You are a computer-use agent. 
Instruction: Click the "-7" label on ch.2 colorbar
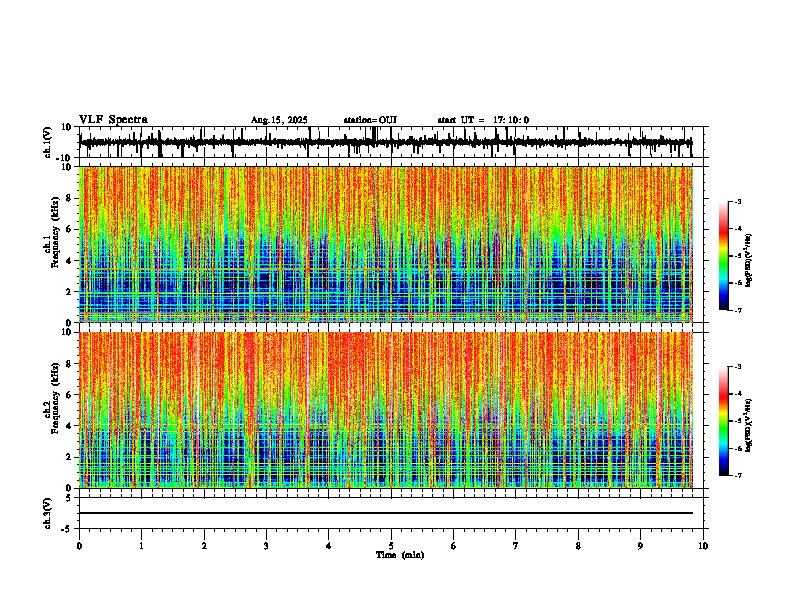737,476
